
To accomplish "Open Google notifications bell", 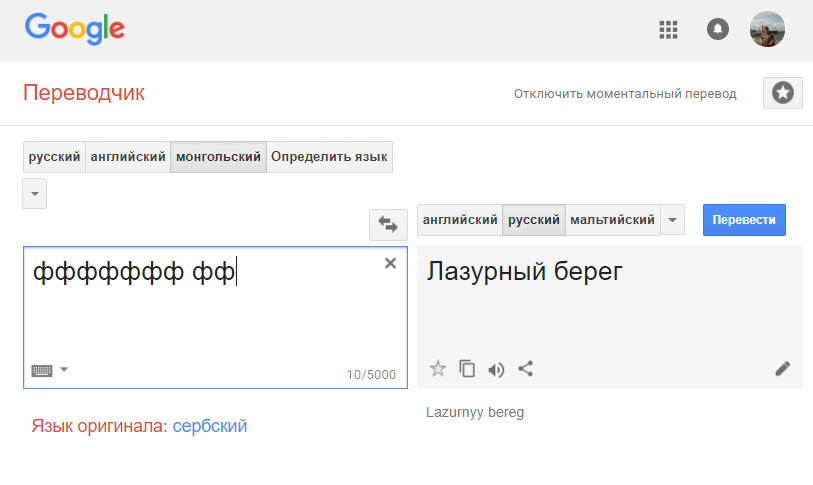I will point(718,29).
